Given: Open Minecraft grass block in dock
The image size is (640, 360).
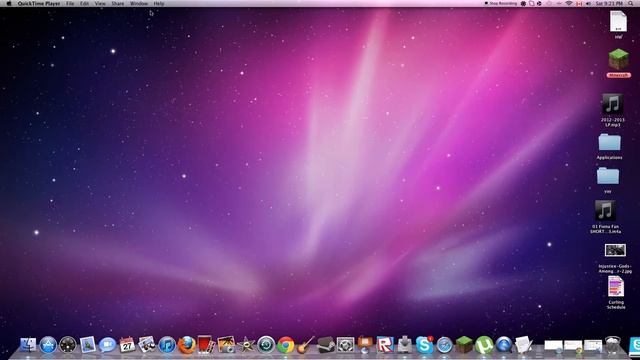Looking at the screenshot, I should tap(464, 345).
